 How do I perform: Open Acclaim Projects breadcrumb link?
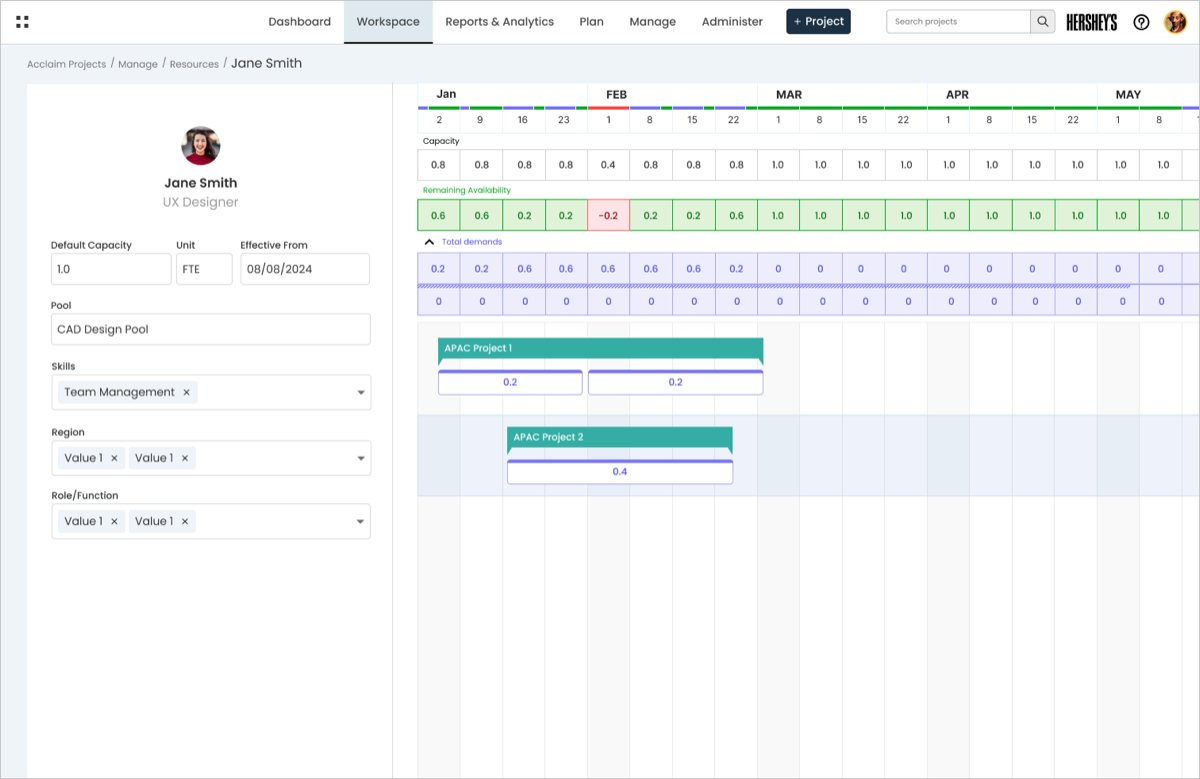pos(66,64)
